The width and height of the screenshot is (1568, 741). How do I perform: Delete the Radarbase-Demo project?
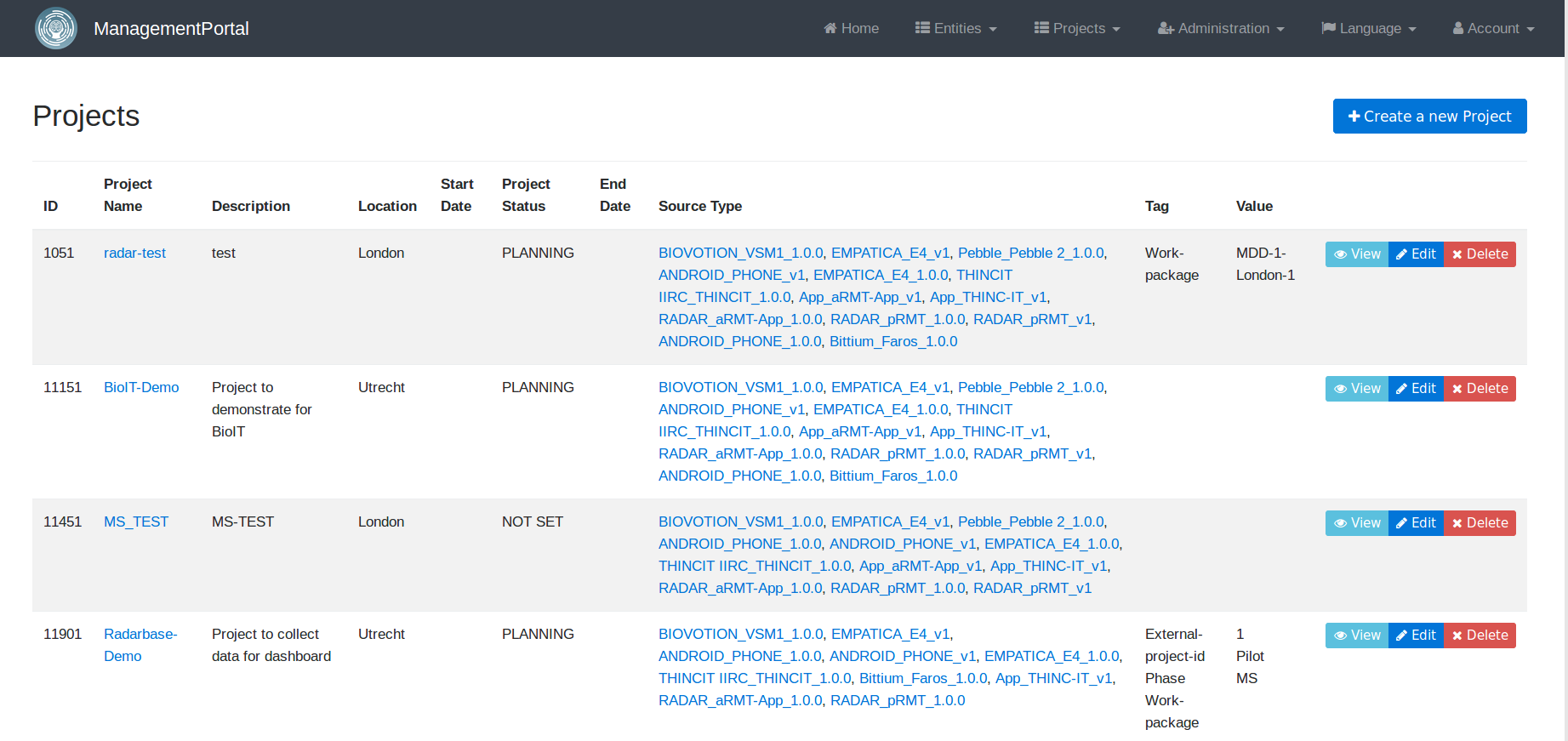click(x=1480, y=636)
